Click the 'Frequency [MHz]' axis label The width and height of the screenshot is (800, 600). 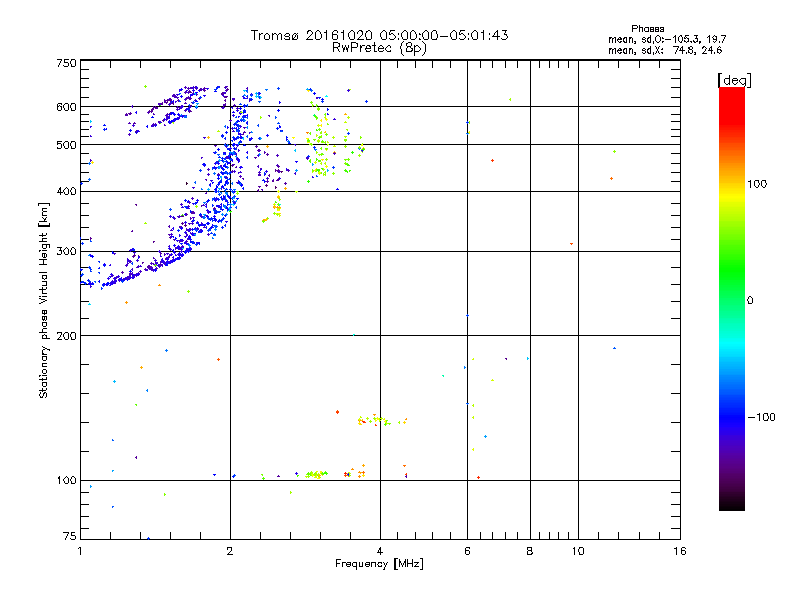[379, 564]
